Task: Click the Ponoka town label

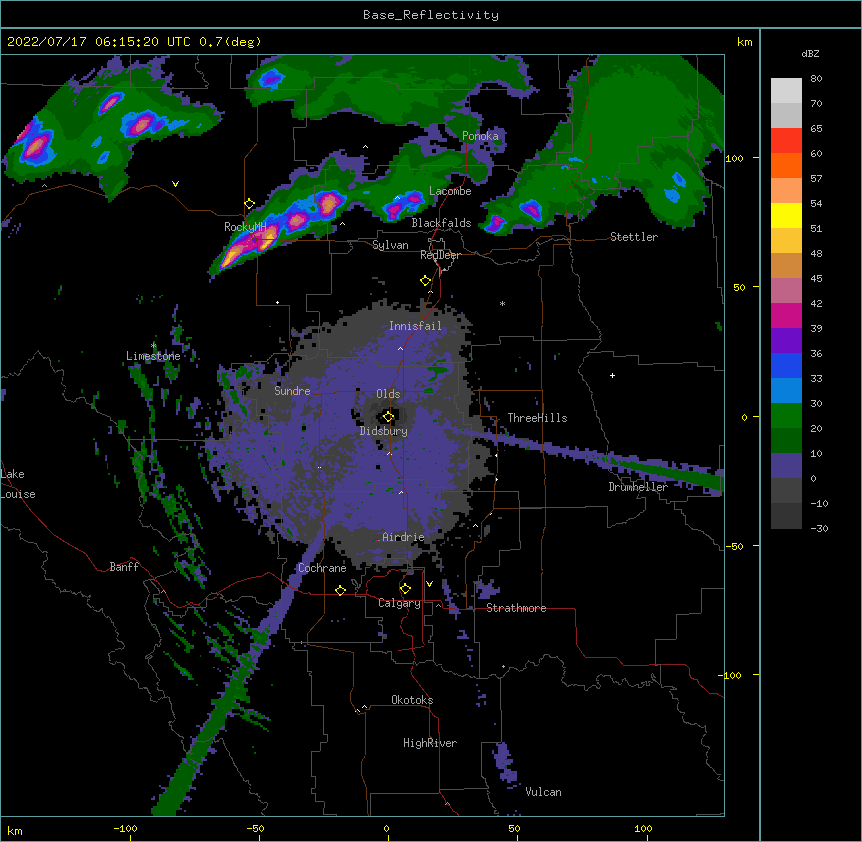Action: click(480, 136)
